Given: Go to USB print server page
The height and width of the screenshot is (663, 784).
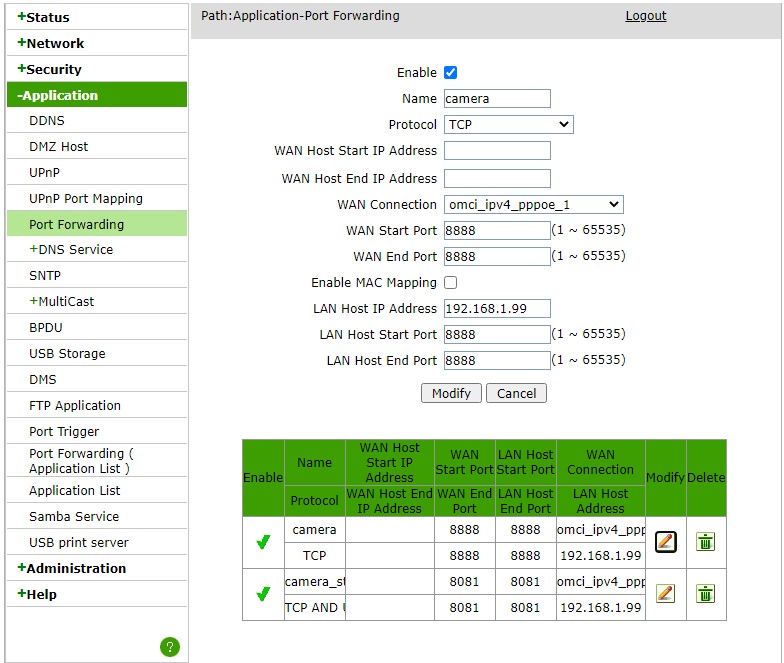Looking at the screenshot, I should [x=97, y=542].
